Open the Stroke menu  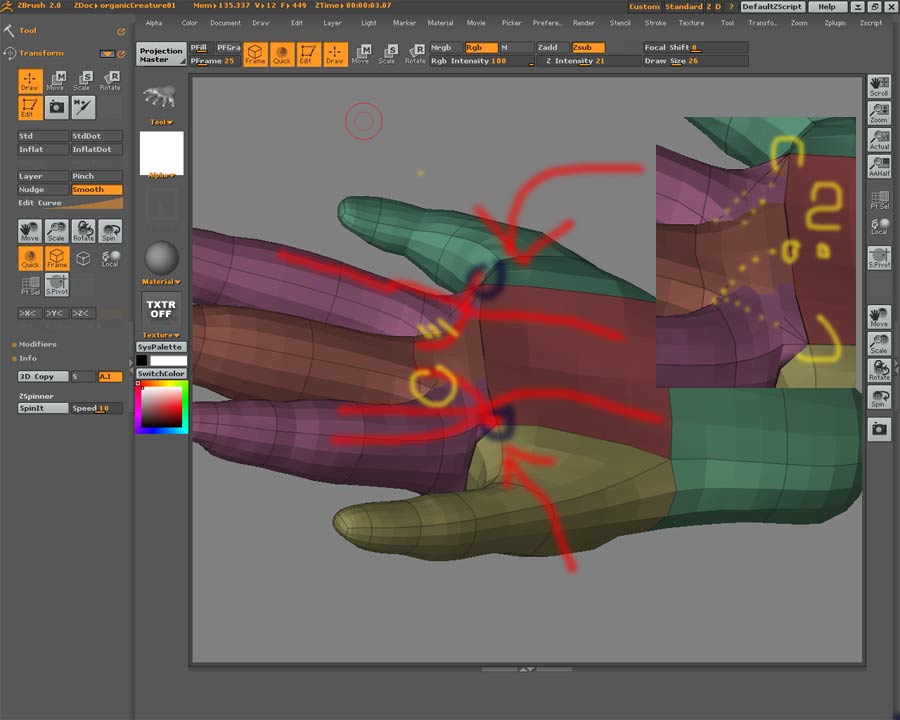point(655,22)
